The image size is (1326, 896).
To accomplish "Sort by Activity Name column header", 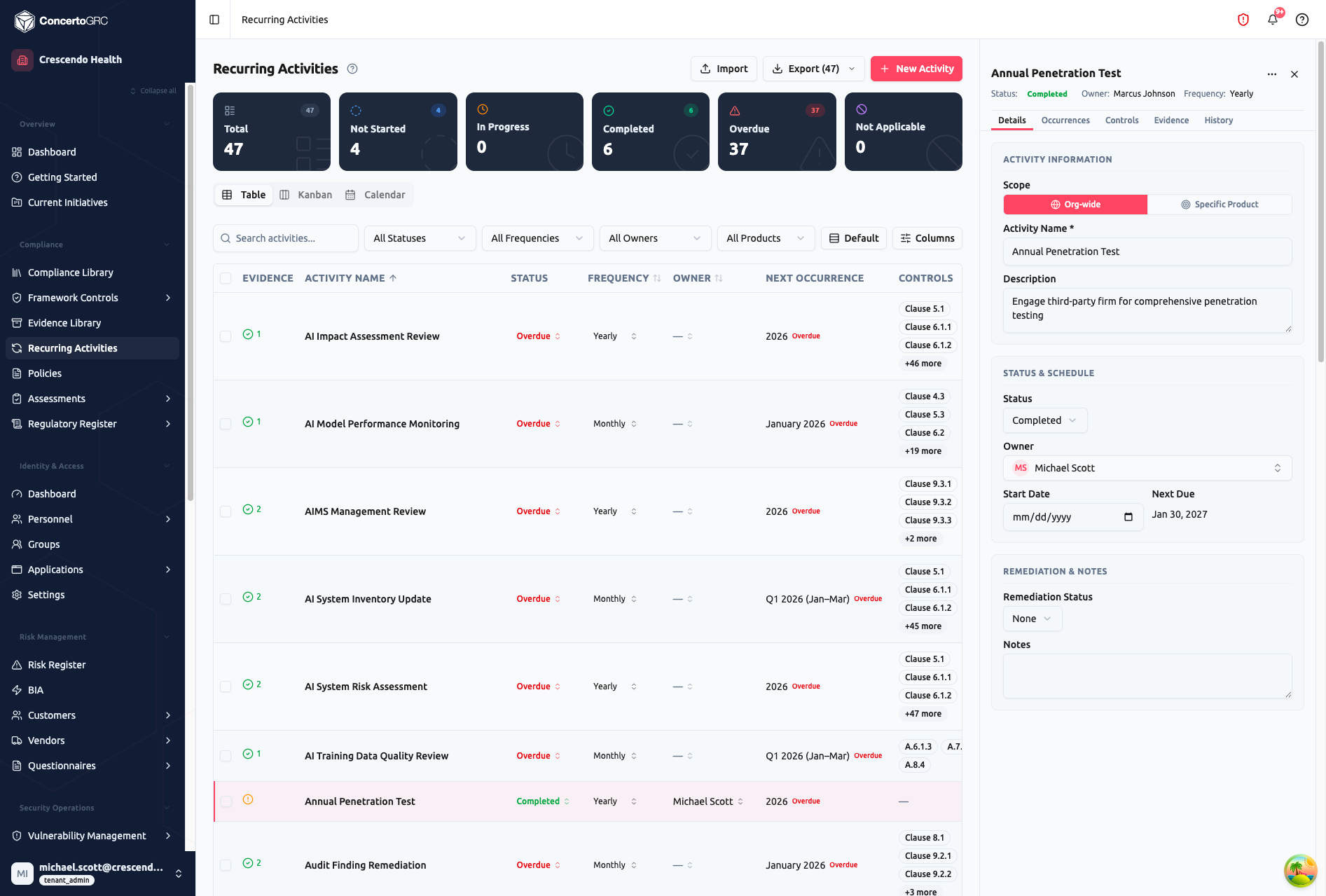I will (350, 278).
